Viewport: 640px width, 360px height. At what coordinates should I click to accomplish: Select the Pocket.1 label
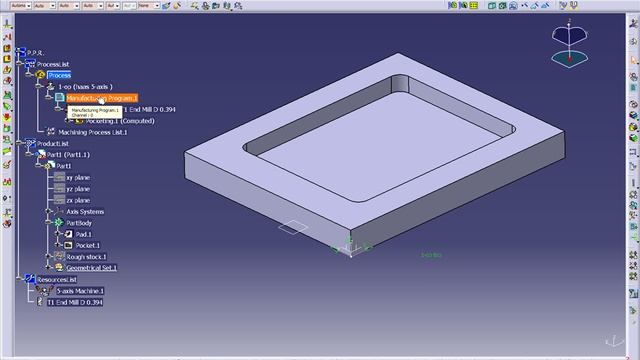pos(87,245)
